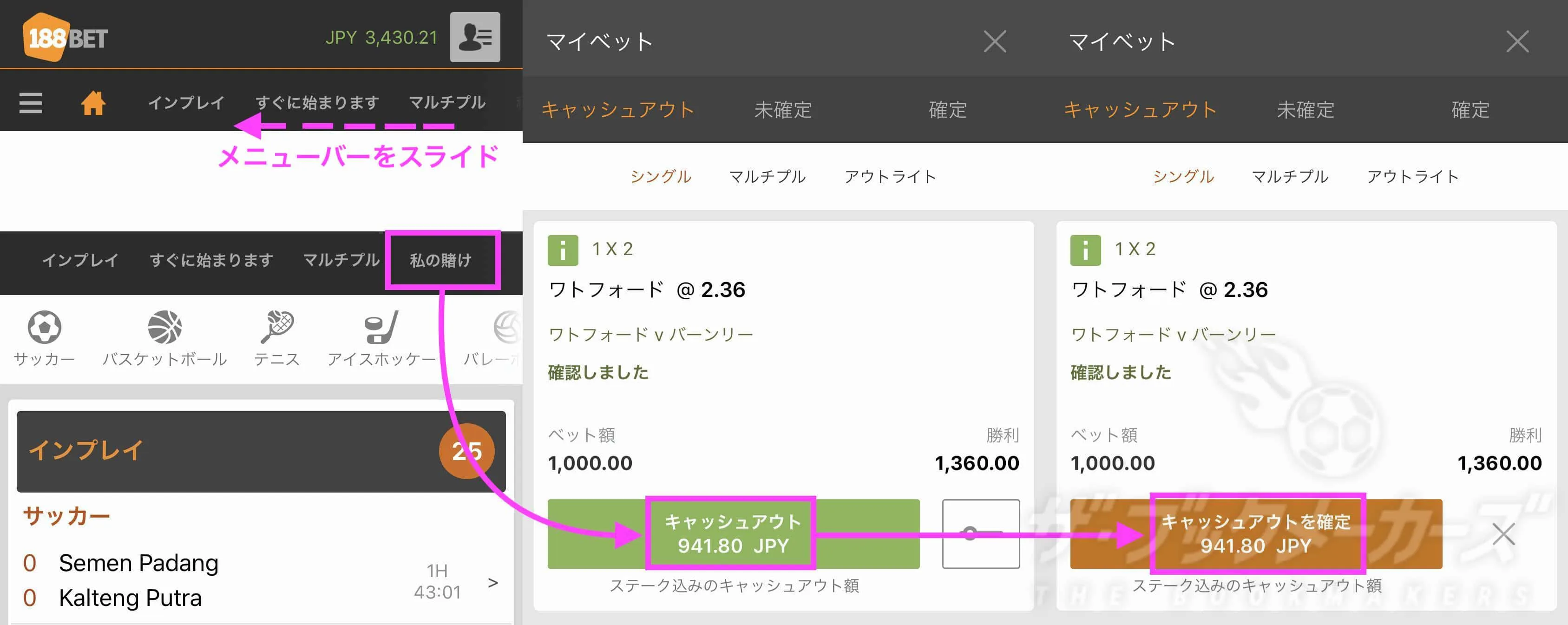
Task: Select マルチプル sub-tab in the right panel
Action: pos(1291,177)
